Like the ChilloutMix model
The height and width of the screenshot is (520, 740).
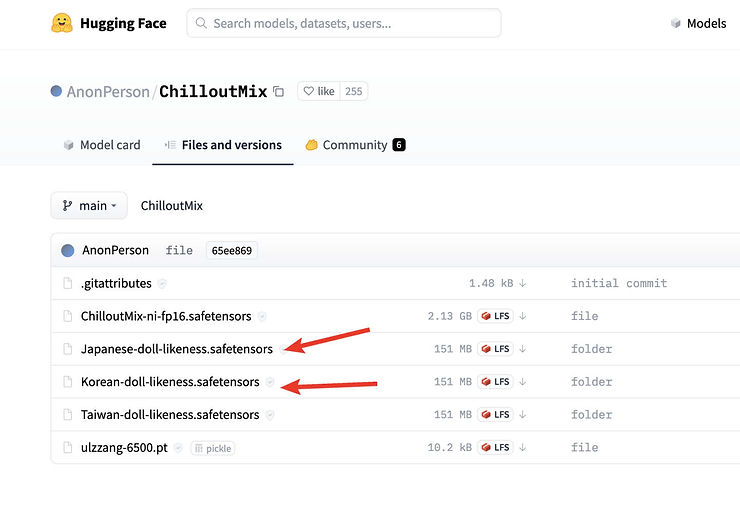point(319,91)
